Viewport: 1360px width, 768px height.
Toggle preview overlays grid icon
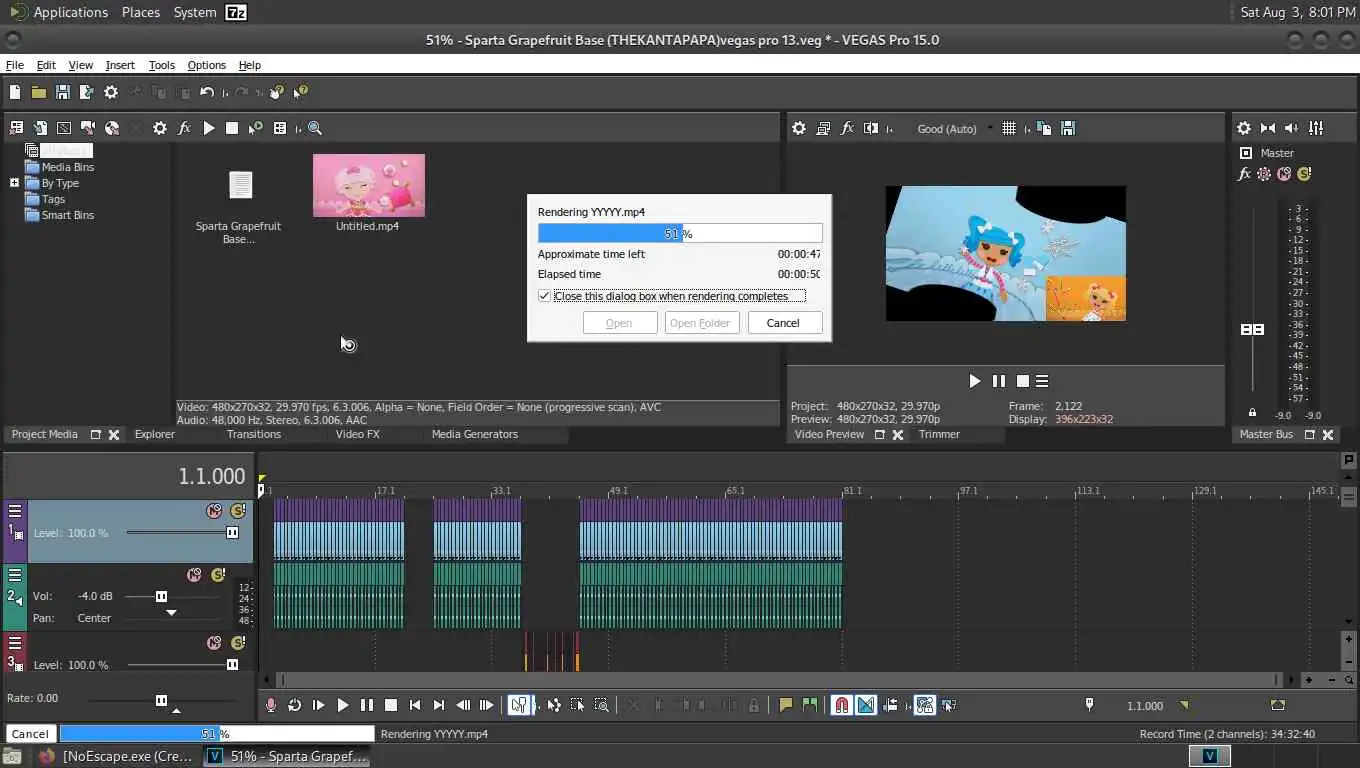click(1009, 128)
